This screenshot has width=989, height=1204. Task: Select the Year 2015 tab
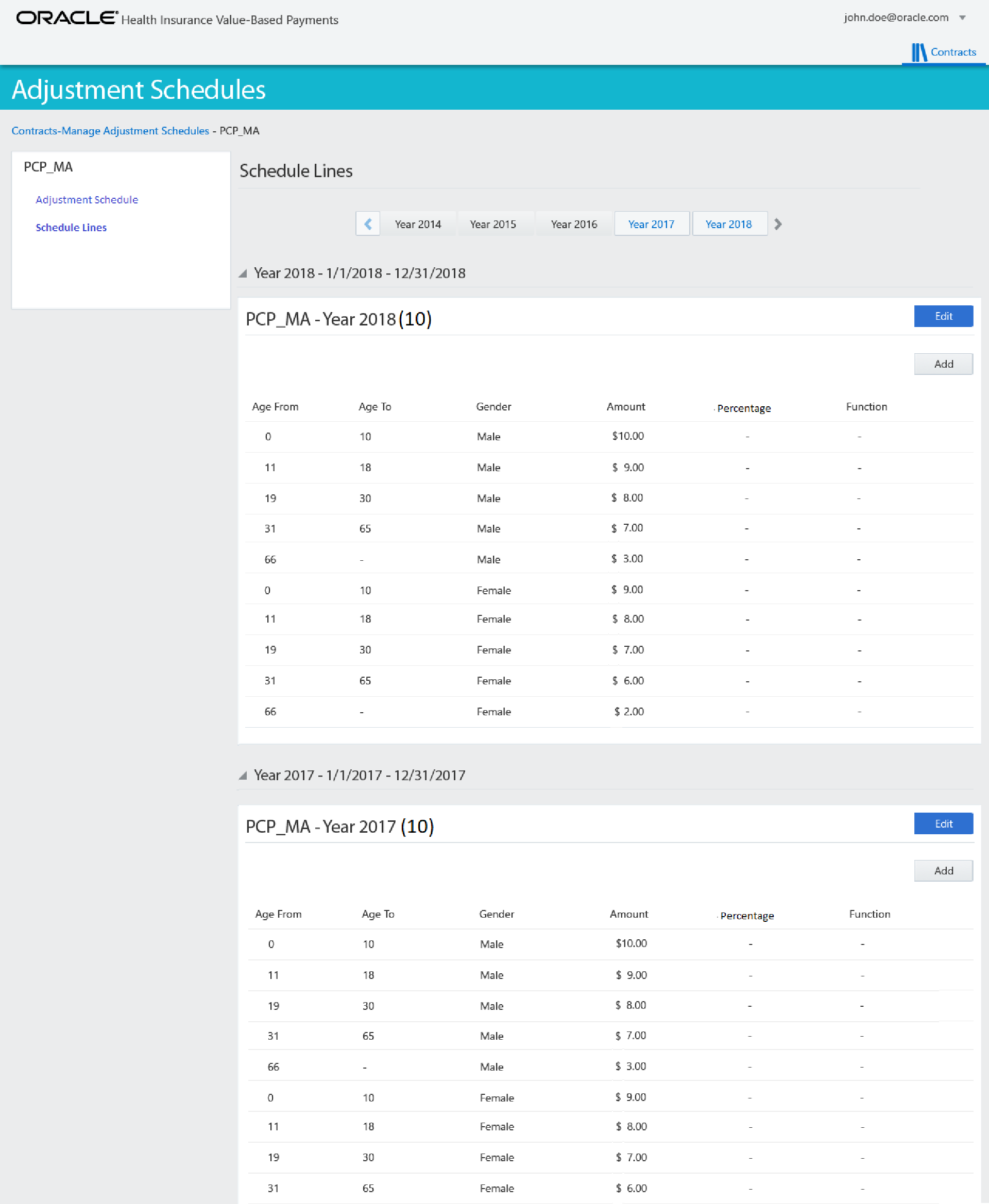click(493, 224)
